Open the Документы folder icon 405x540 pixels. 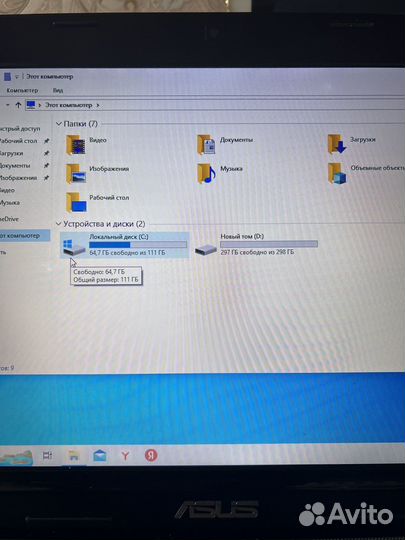tap(206, 144)
